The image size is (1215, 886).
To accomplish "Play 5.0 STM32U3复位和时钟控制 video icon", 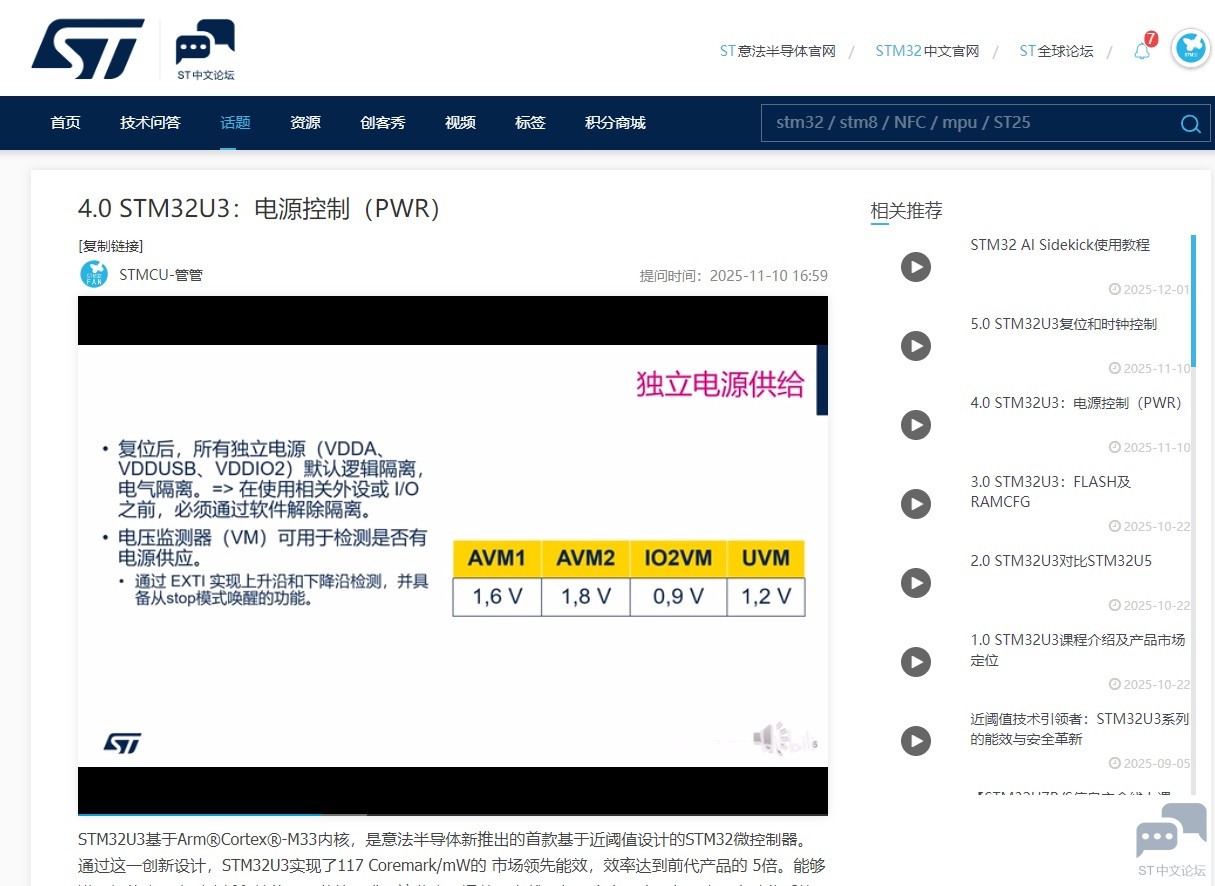I will pyautogui.click(x=916, y=346).
